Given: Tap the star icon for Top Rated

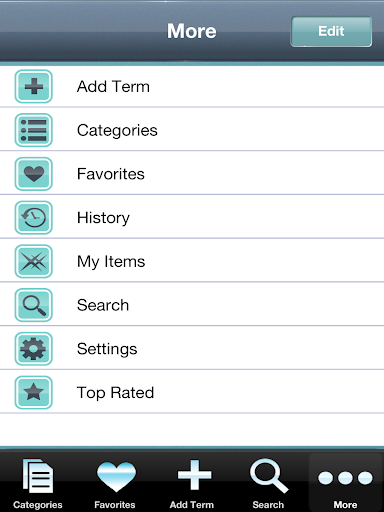Looking at the screenshot, I should pos(34,392).
